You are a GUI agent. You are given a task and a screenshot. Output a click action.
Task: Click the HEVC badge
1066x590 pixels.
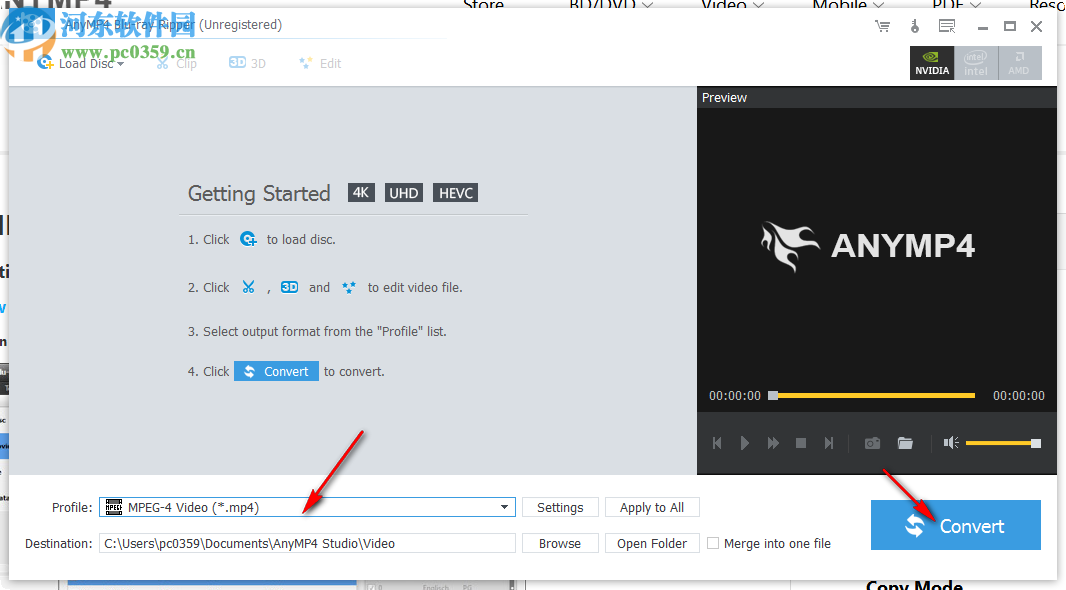[x=455, y=192]
